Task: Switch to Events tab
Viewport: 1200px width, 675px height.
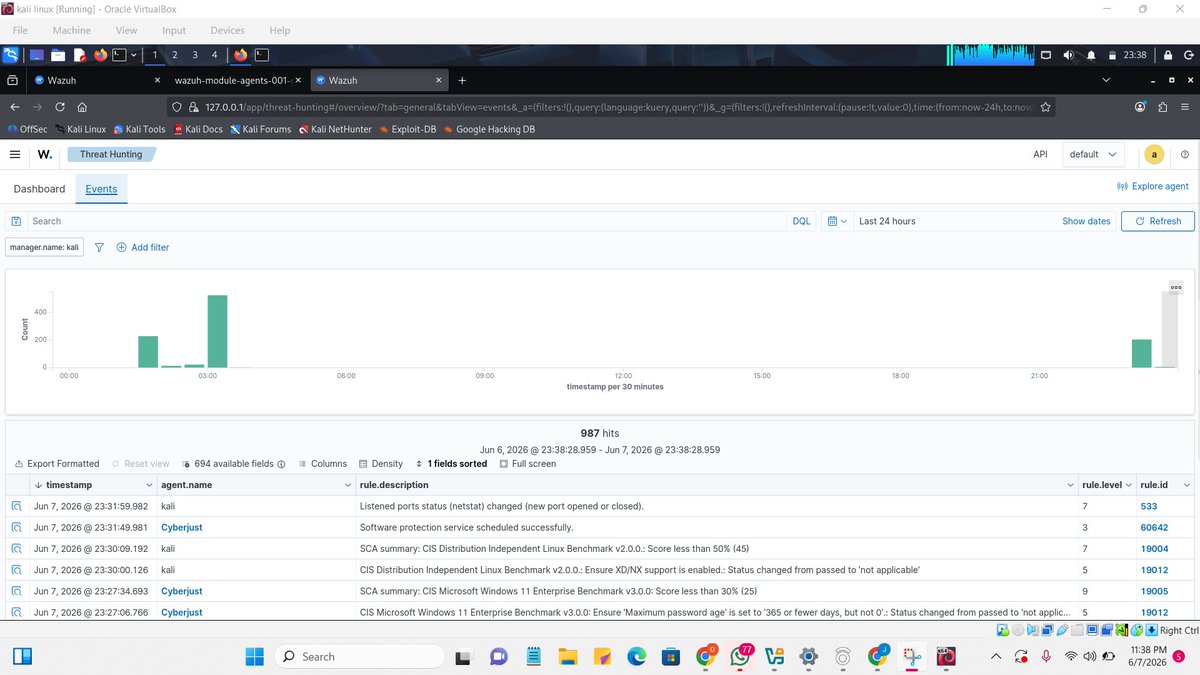Action: click(101, 189)
